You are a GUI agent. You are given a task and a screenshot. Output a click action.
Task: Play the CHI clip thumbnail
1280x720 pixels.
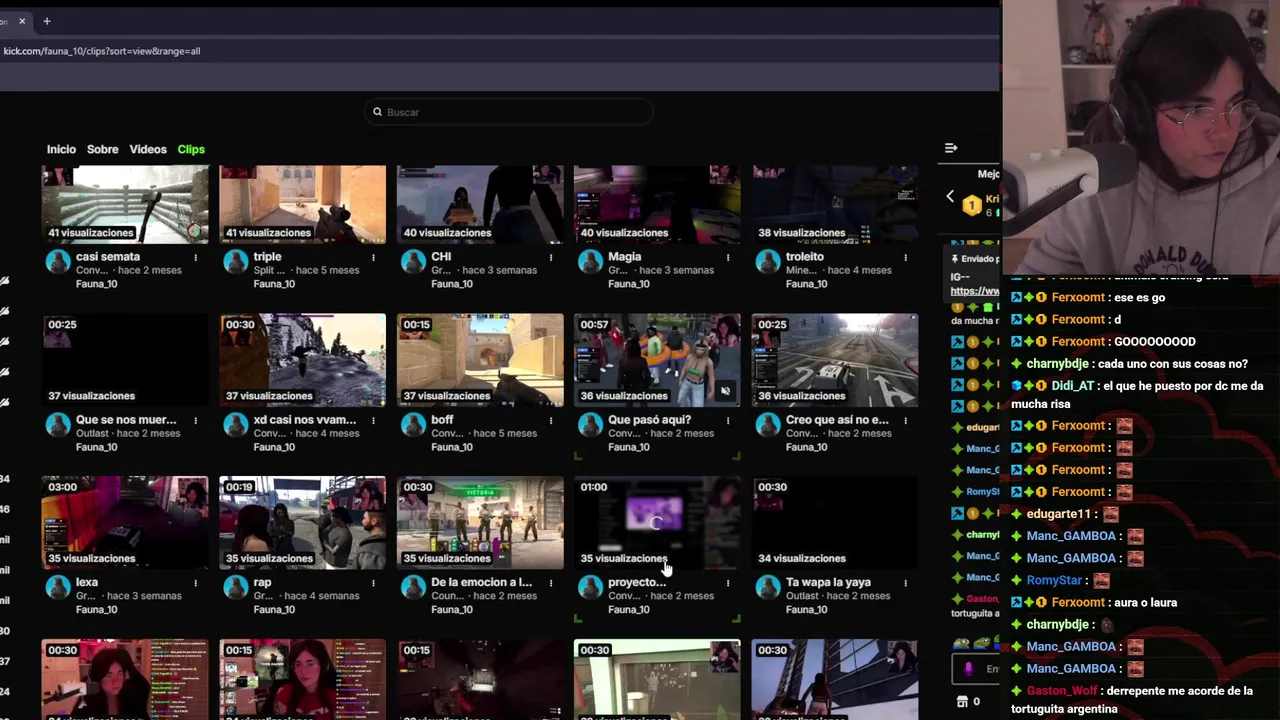[480, 204]
